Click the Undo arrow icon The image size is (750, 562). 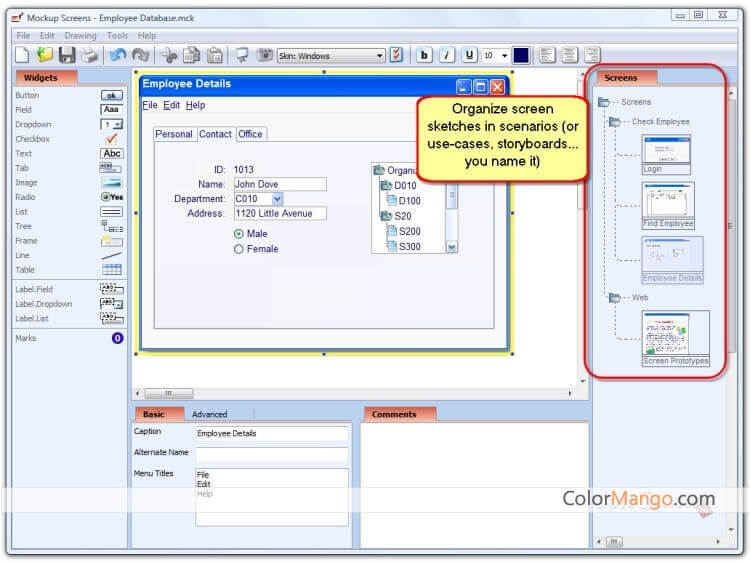tap(118, 55)
